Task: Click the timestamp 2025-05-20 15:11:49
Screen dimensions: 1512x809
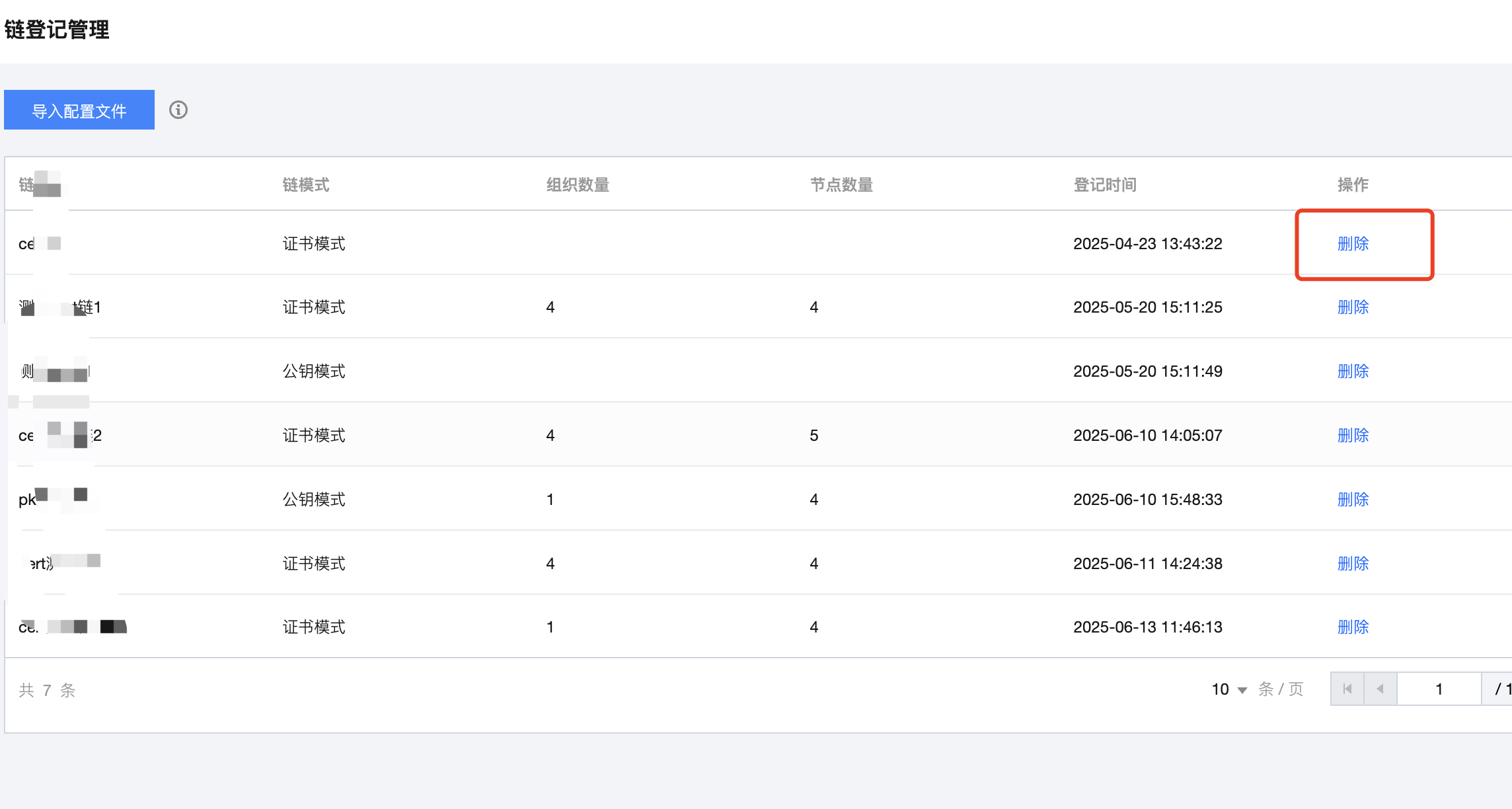Action: point(1148,371)
